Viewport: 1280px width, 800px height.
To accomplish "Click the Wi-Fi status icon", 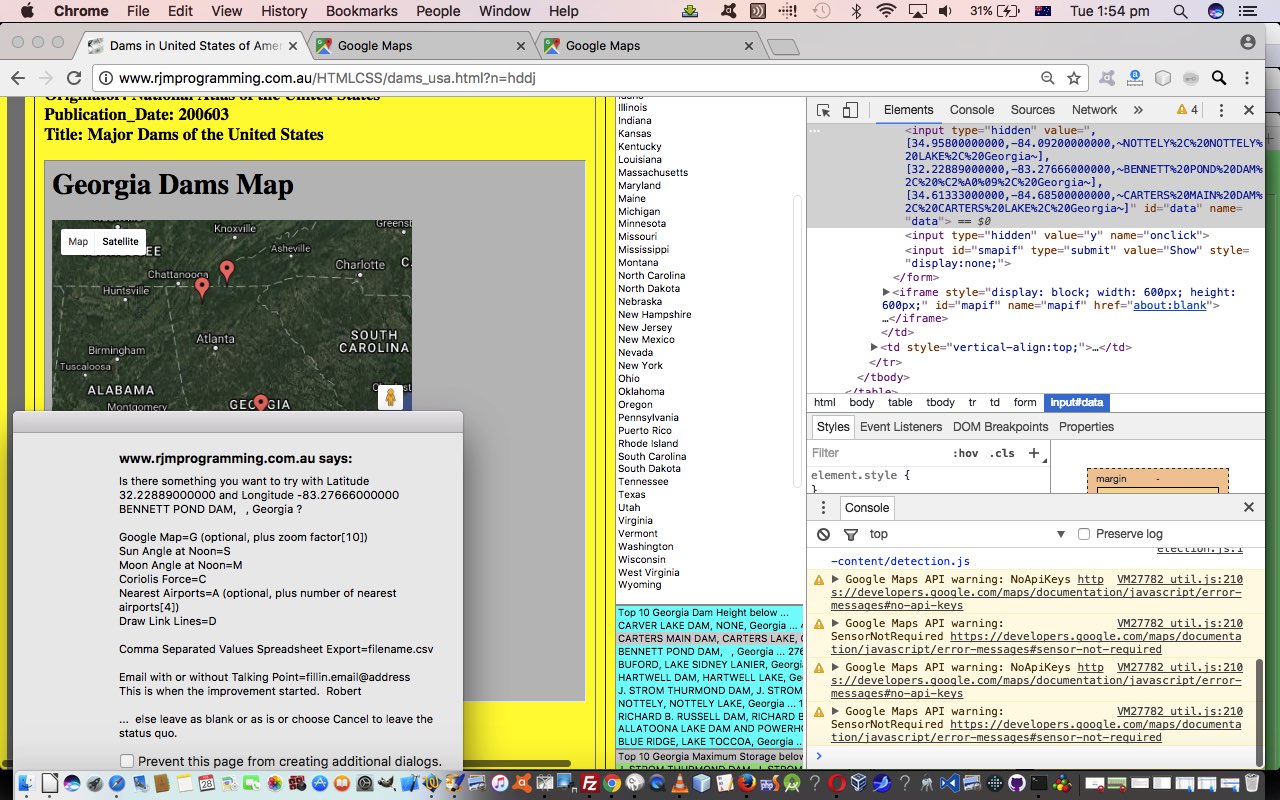I will click(885, 11).
